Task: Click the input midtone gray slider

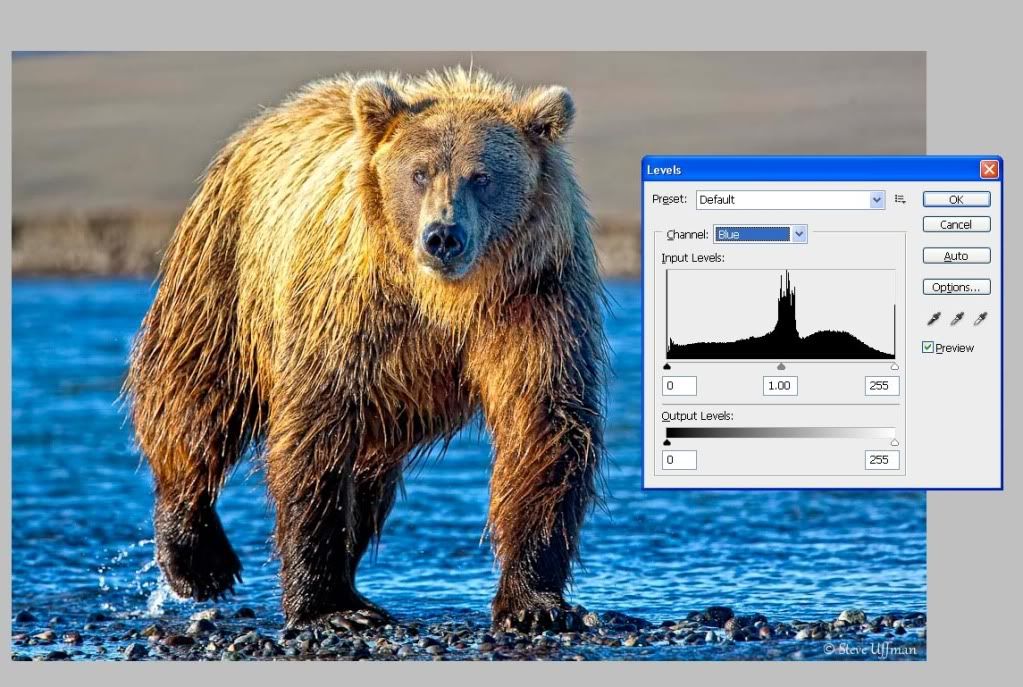Action: (x=781, y=367)
